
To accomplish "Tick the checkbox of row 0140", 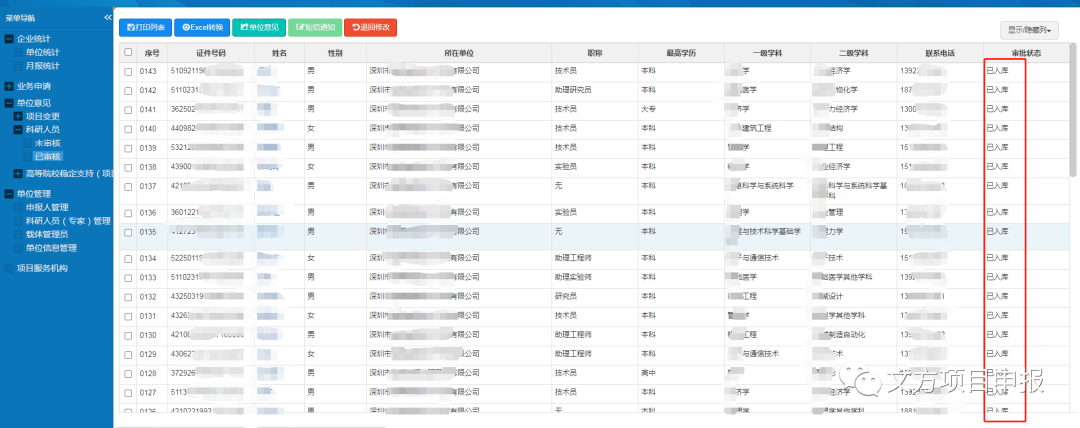I will point(128,129).
